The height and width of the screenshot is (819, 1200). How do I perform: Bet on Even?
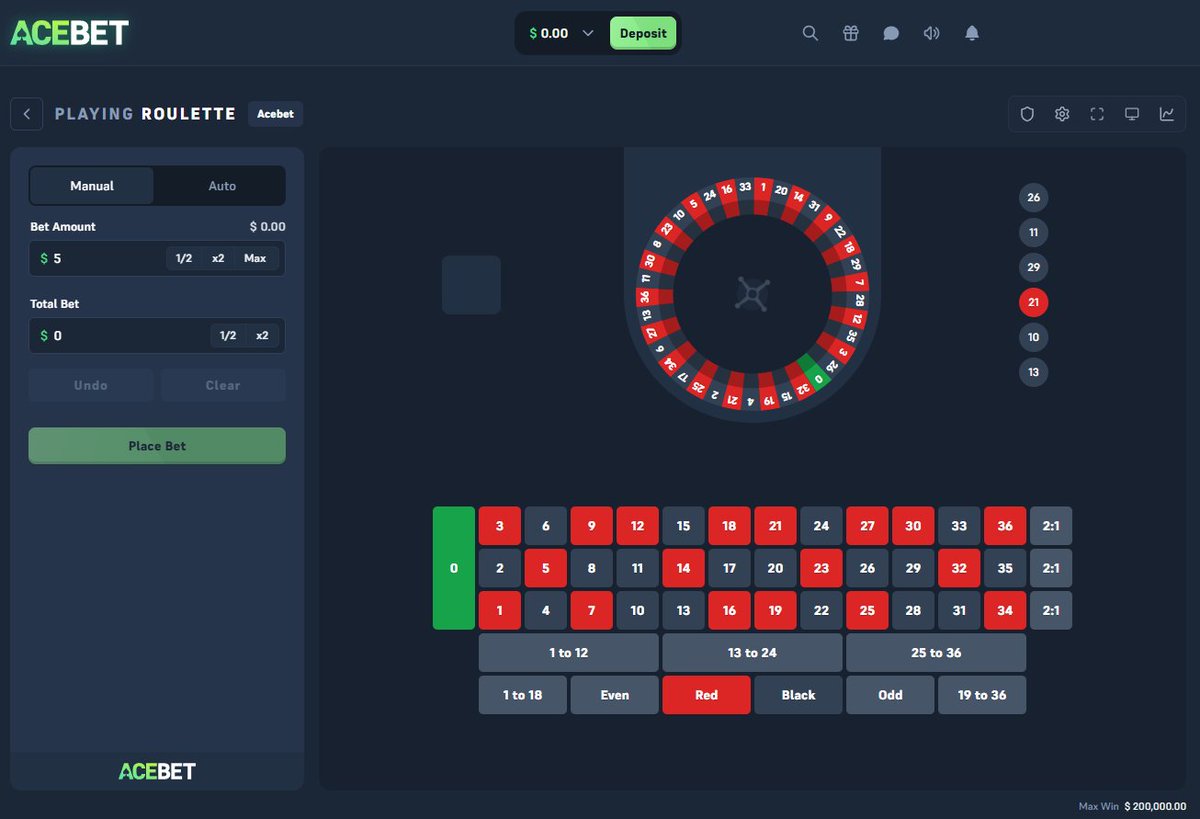point(614,695)
